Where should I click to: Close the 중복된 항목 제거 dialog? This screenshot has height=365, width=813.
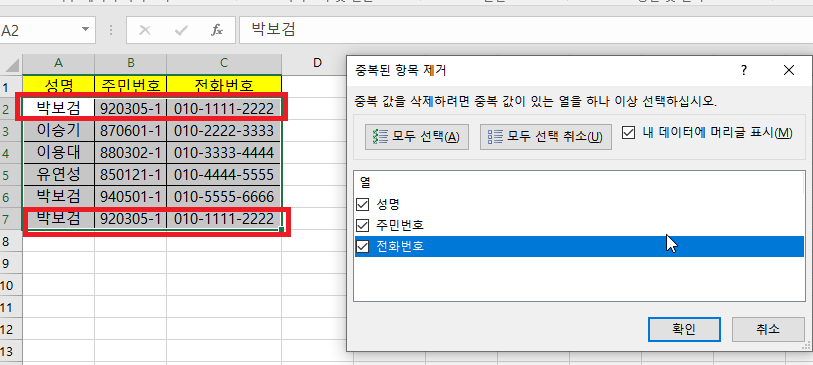[x=789, y=70]
